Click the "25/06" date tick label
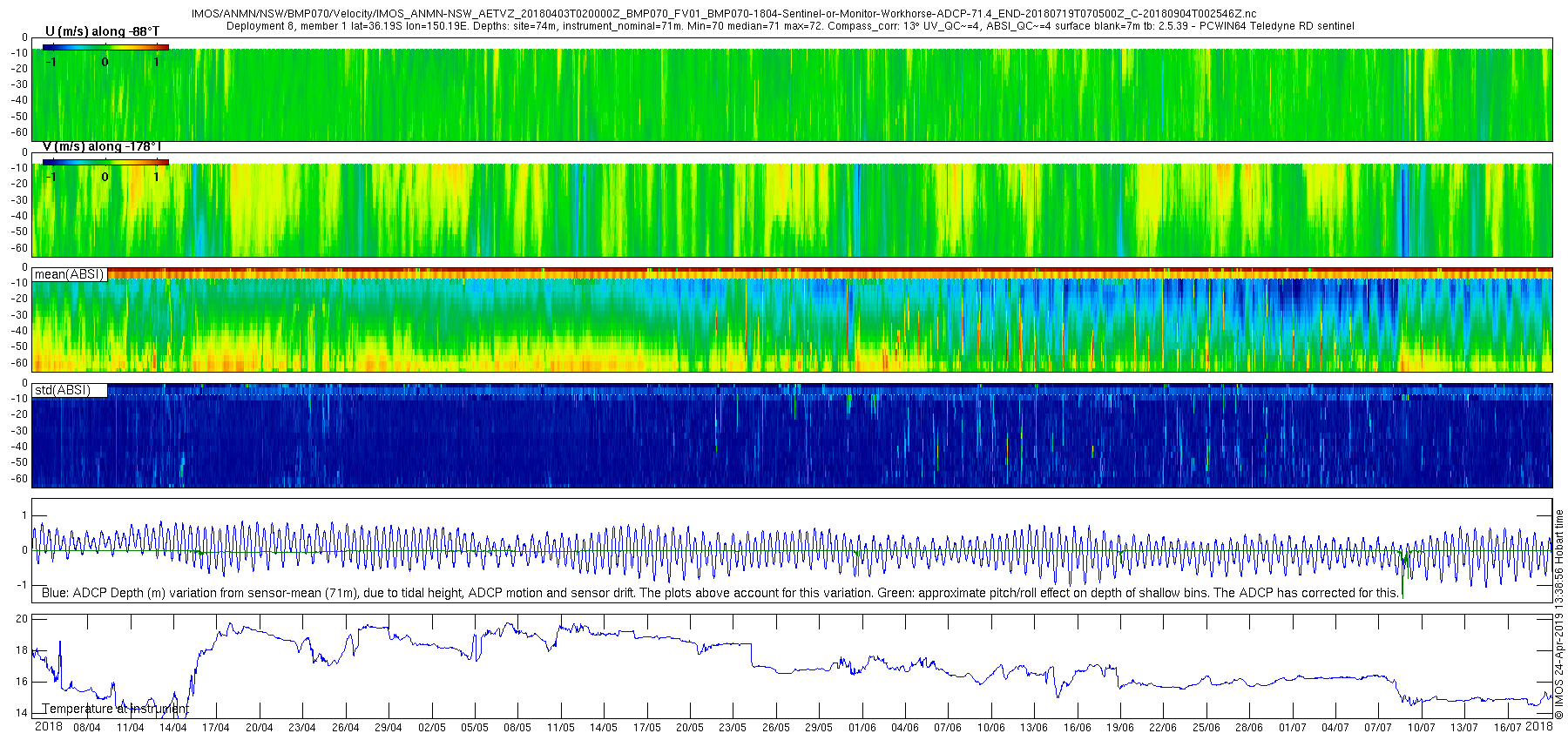The image size is (1568, 740). (x=1206, y=728)
